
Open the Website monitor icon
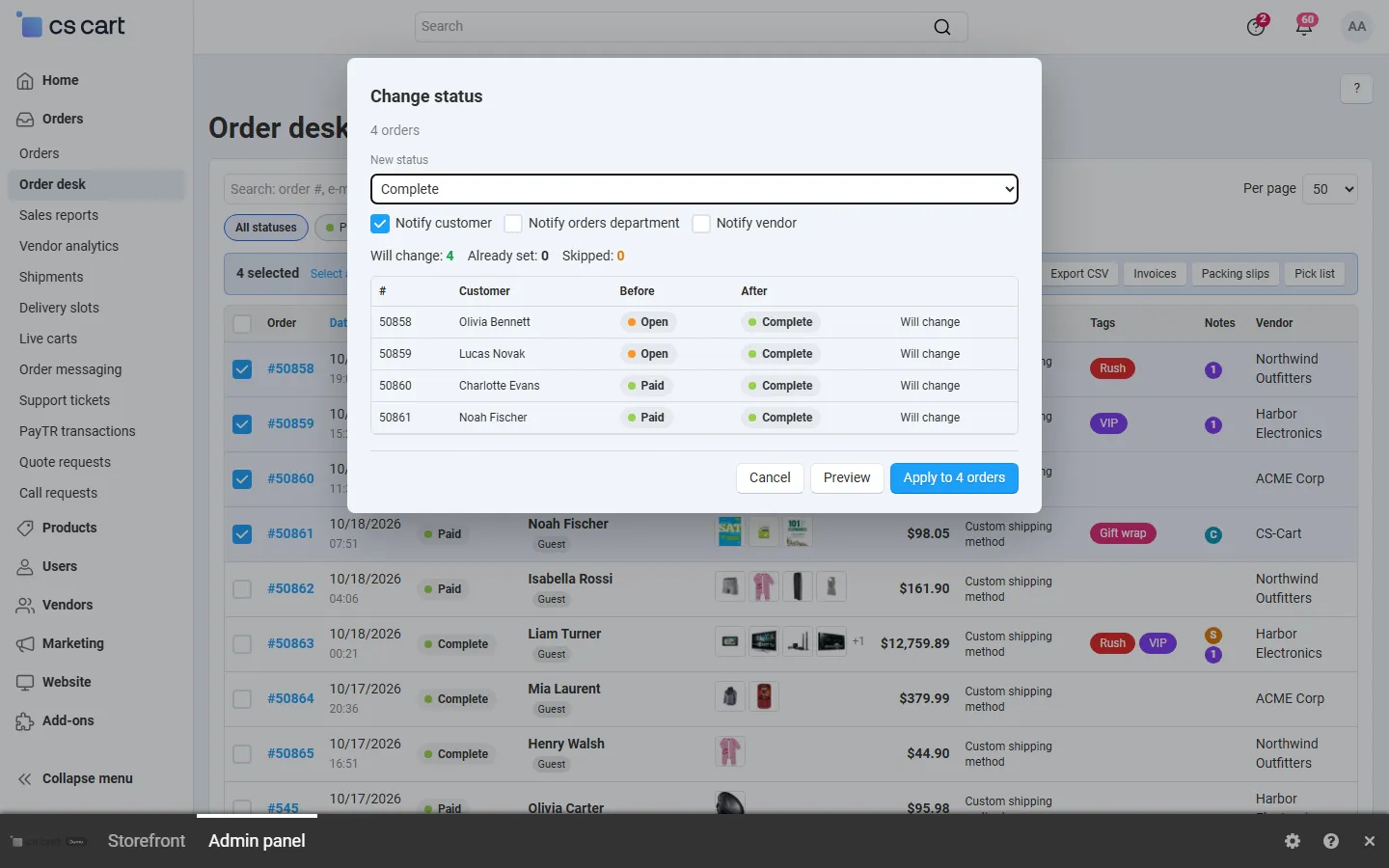[x=25, y=683]
